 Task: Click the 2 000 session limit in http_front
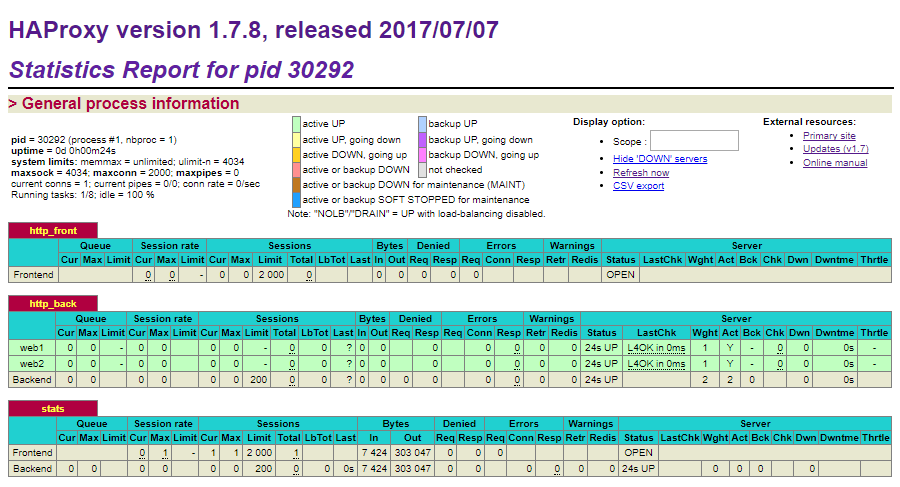tap(271, 275)
